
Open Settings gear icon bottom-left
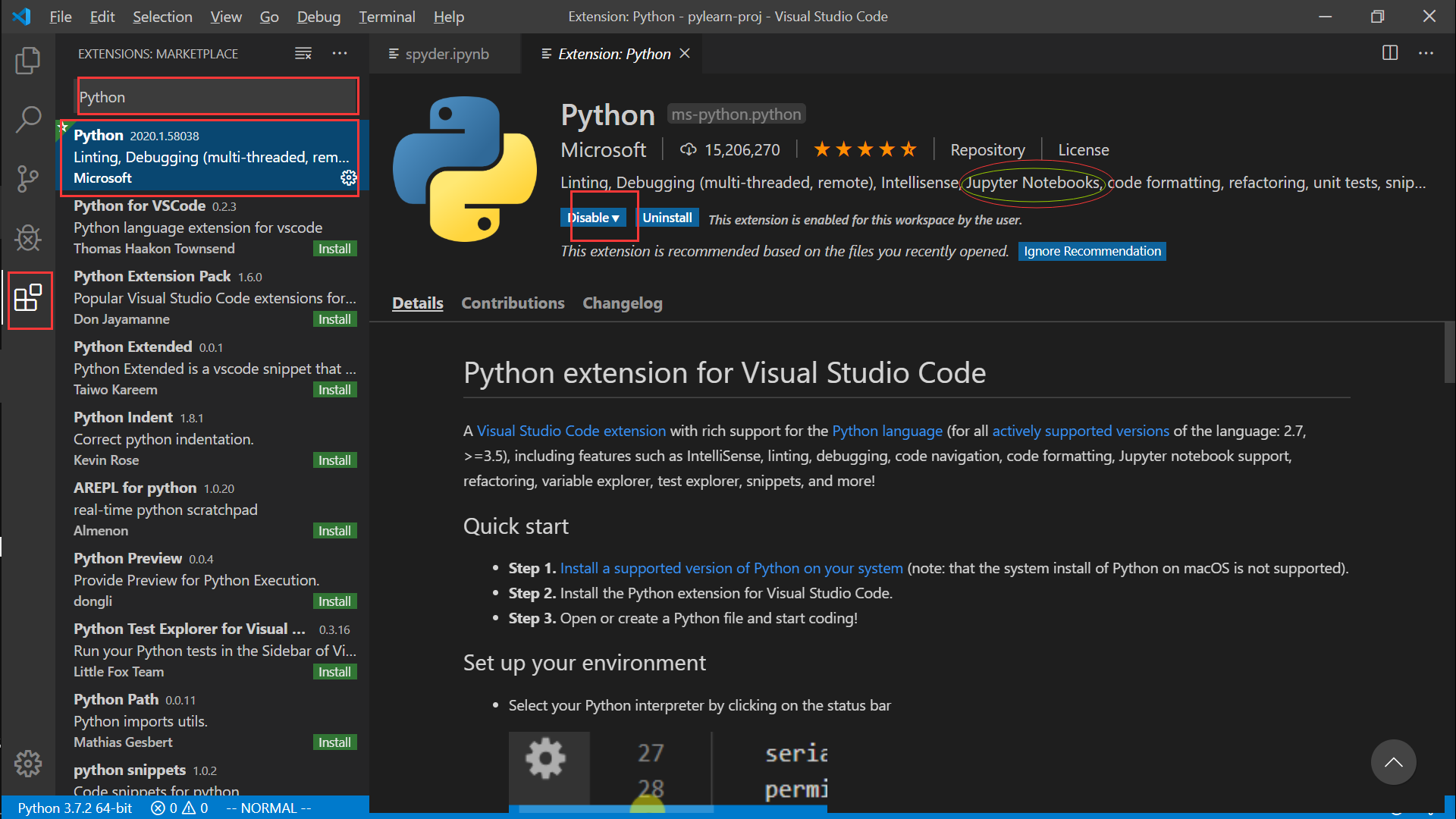point(26,763)
